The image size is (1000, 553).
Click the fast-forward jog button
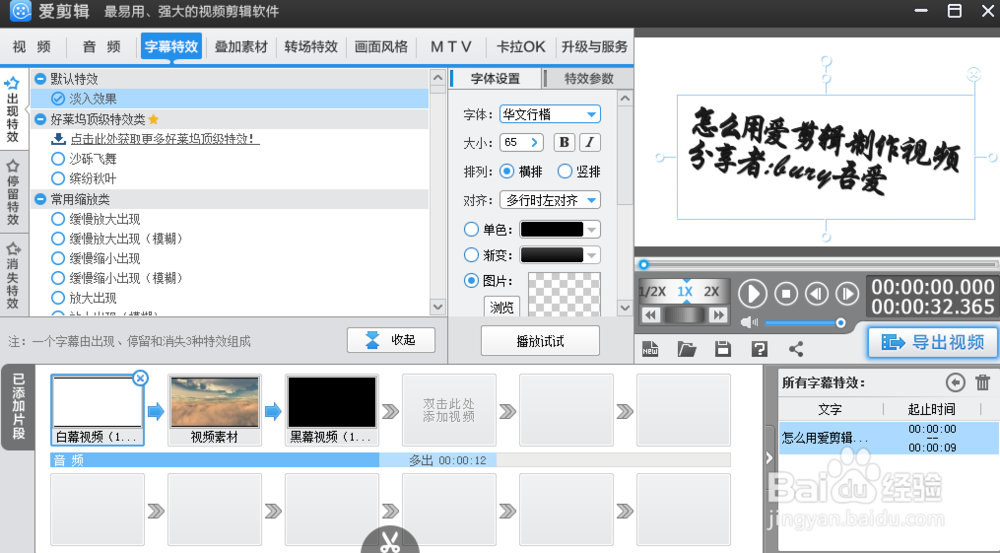click(x=718, y=315)
